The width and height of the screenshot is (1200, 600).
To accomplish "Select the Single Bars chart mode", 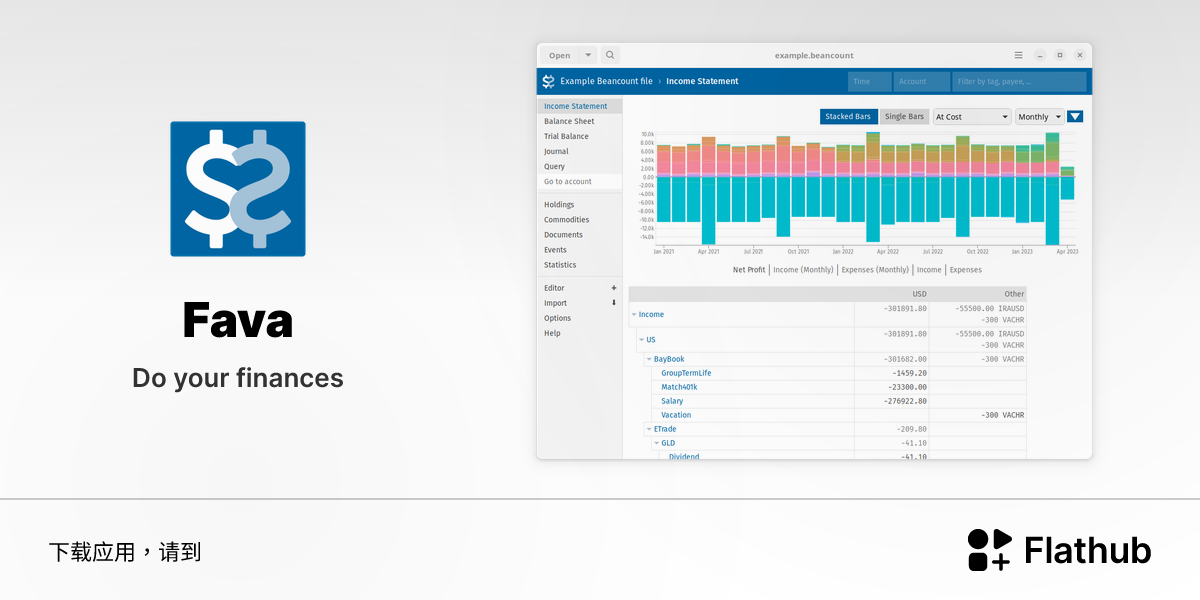I will [904, 117].
